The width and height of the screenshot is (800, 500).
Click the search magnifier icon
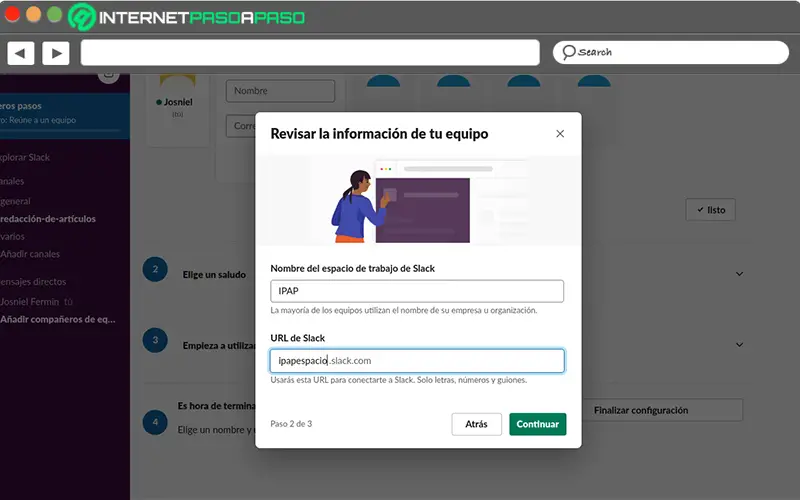(568, 52)
